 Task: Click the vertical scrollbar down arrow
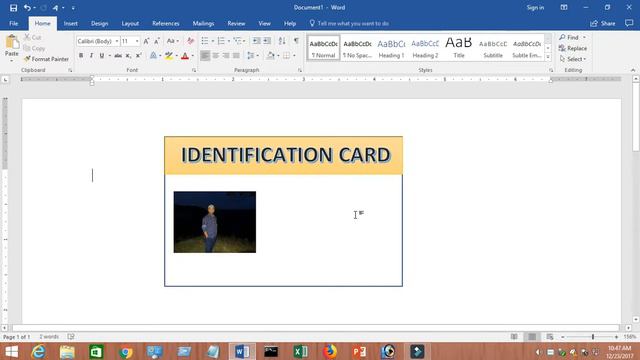tap(636, 319)
